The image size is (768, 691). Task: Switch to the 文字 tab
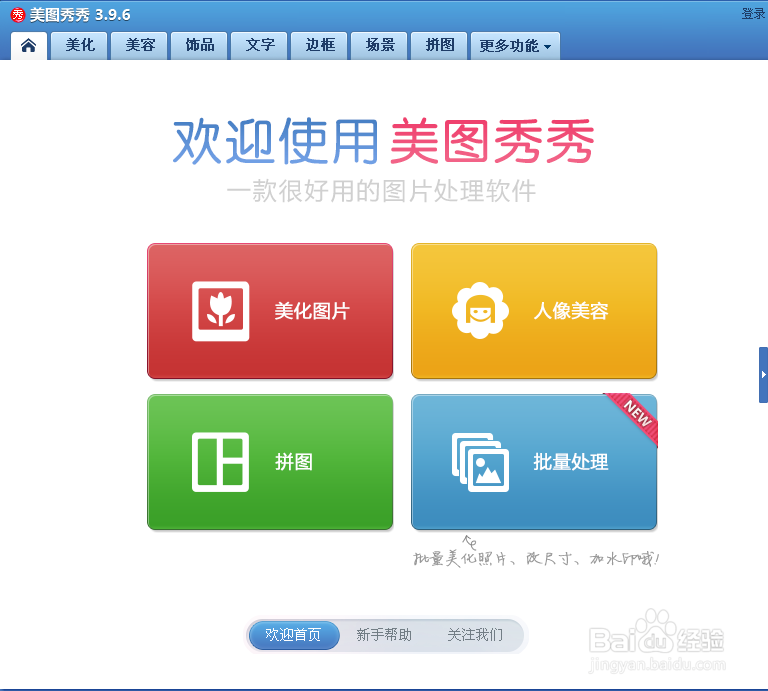click(260, 46)
